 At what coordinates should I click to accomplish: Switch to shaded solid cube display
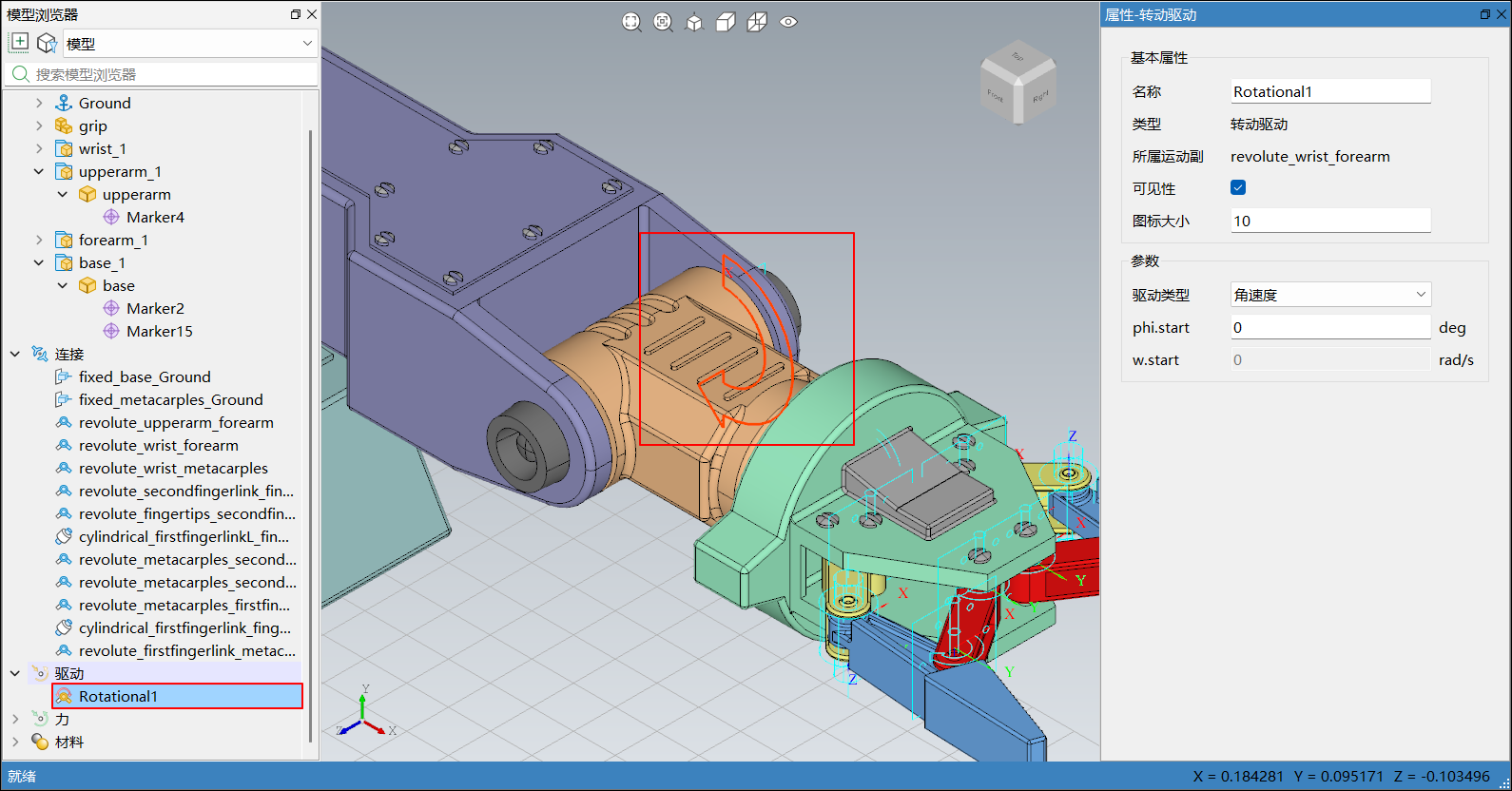[726, 22]
